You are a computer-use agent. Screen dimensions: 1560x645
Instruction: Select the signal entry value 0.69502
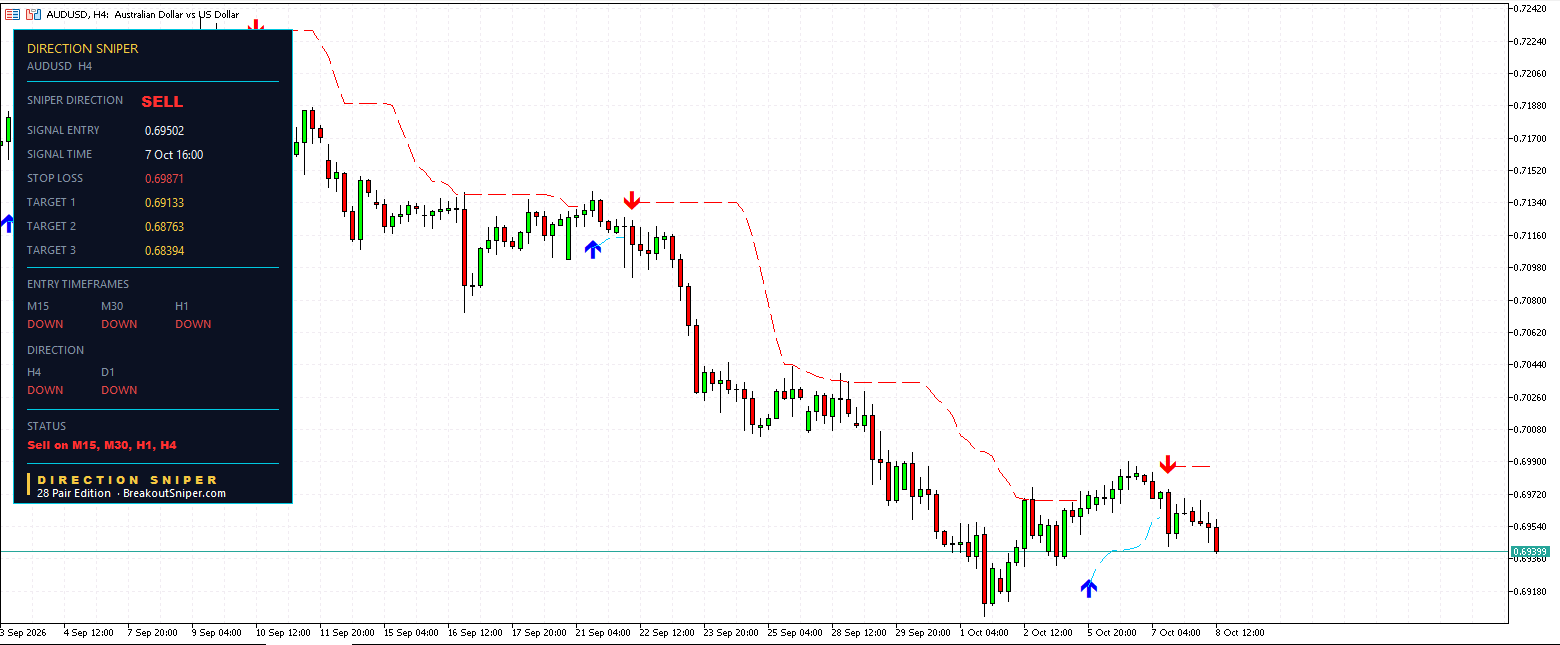[164, 130]
